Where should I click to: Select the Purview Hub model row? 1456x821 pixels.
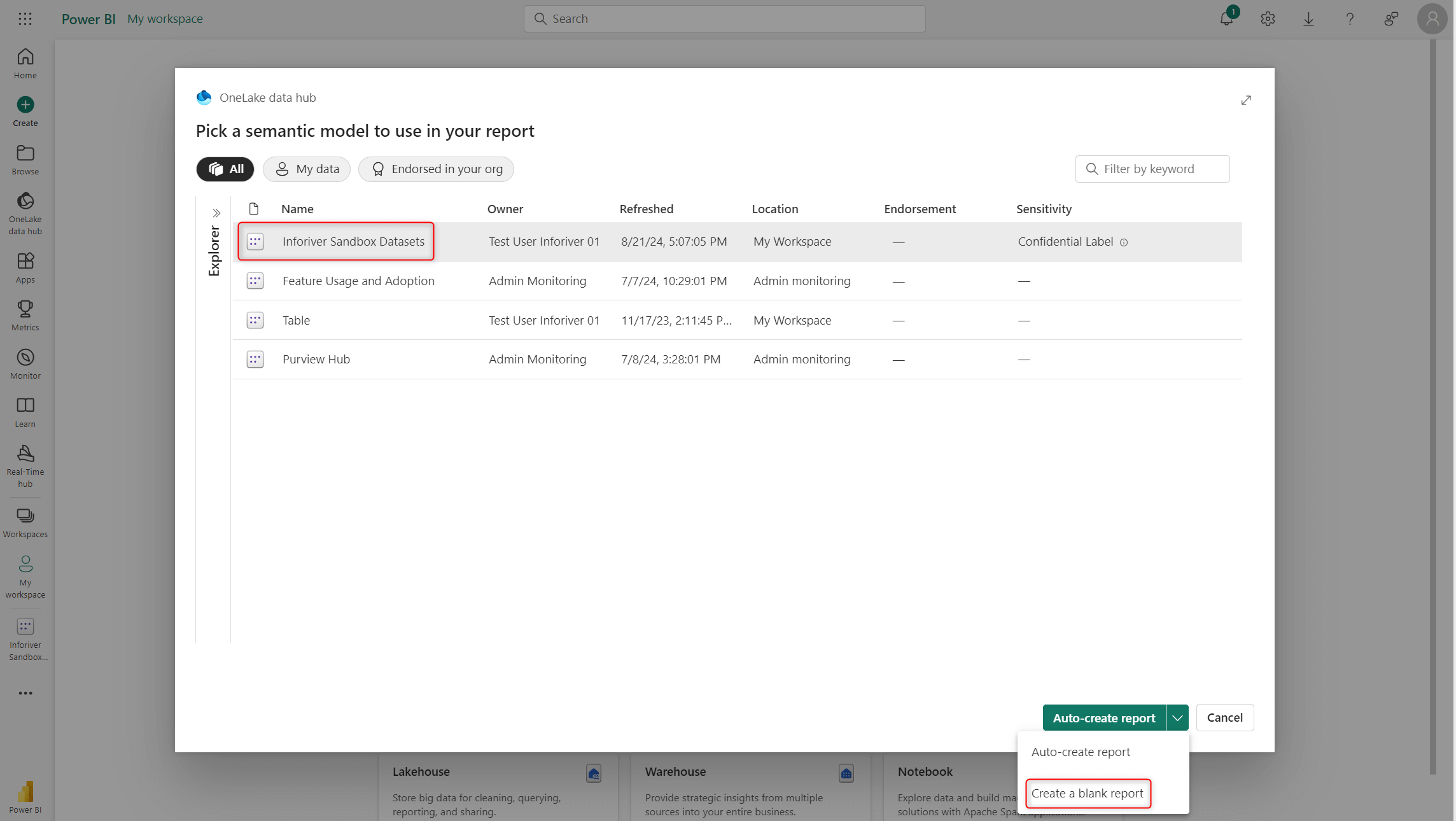[737, 359]
